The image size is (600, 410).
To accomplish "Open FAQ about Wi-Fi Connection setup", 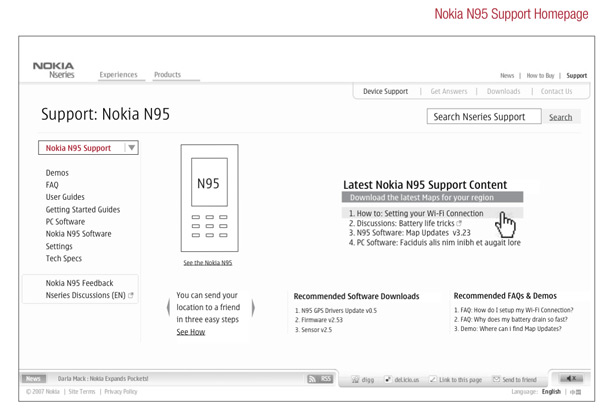I will (514, 310).
